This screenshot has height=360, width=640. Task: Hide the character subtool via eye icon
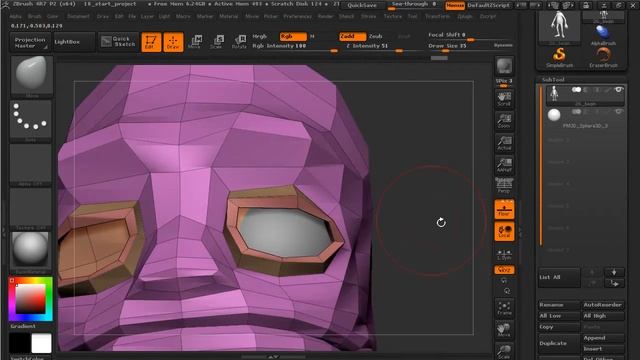click(619, 89)
